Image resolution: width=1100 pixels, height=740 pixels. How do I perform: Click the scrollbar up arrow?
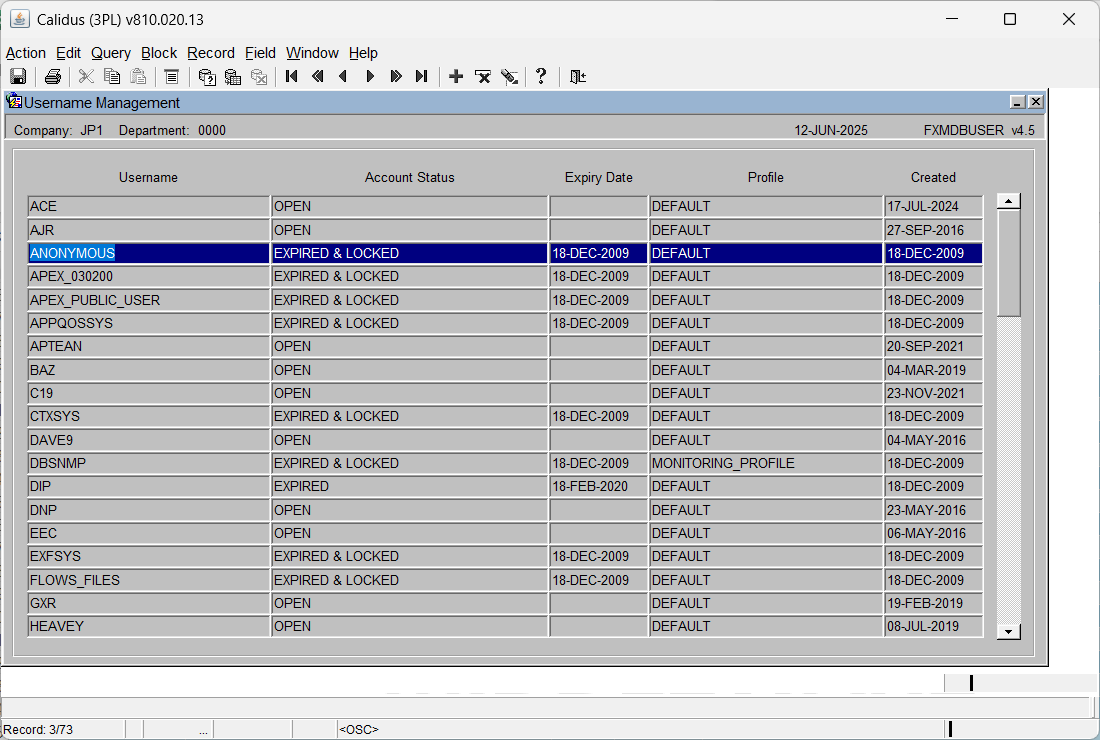pos(1008,201)
